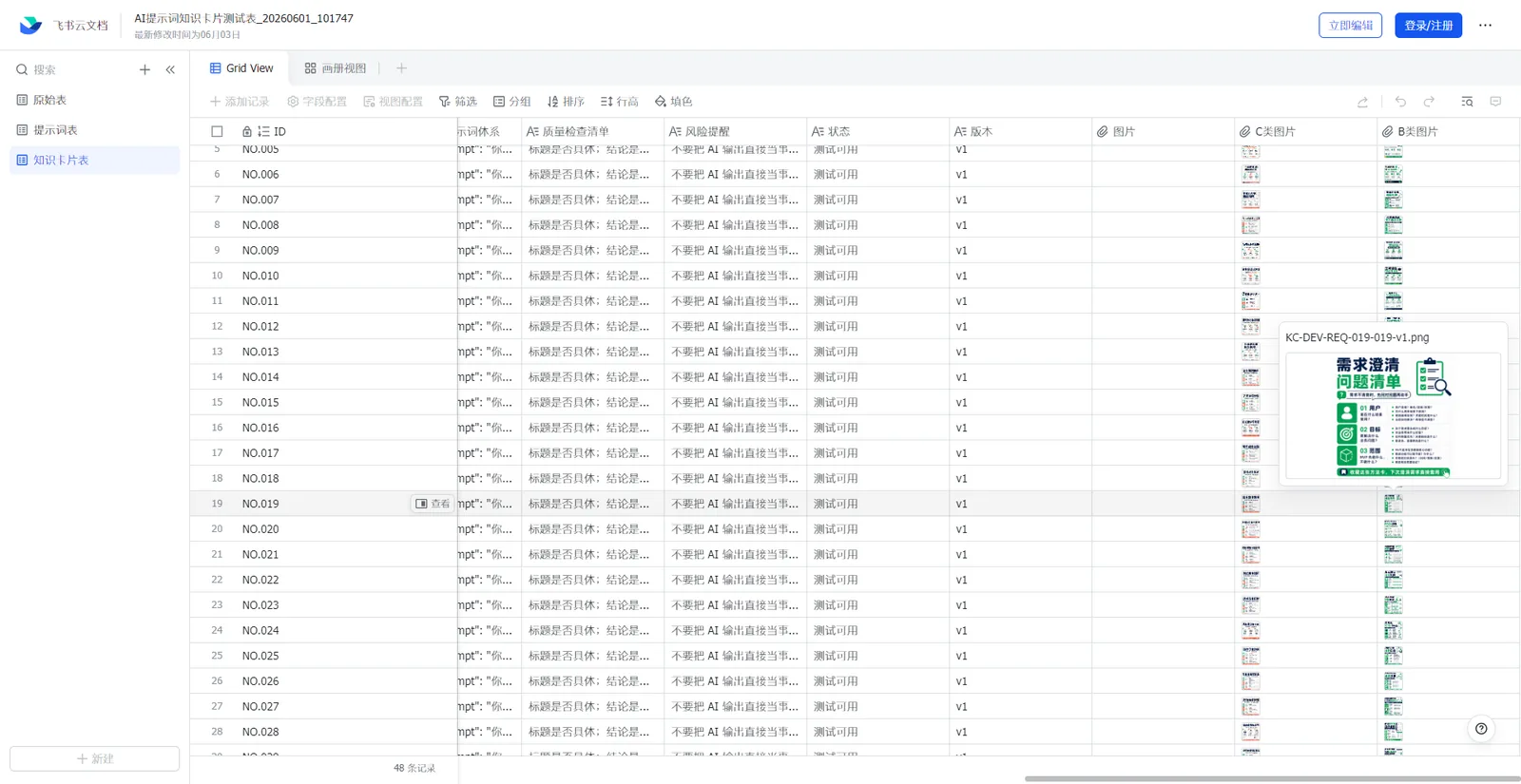Open the 行高 row height option
Viewport: 1521px width, 784px height.
[620, 102]
